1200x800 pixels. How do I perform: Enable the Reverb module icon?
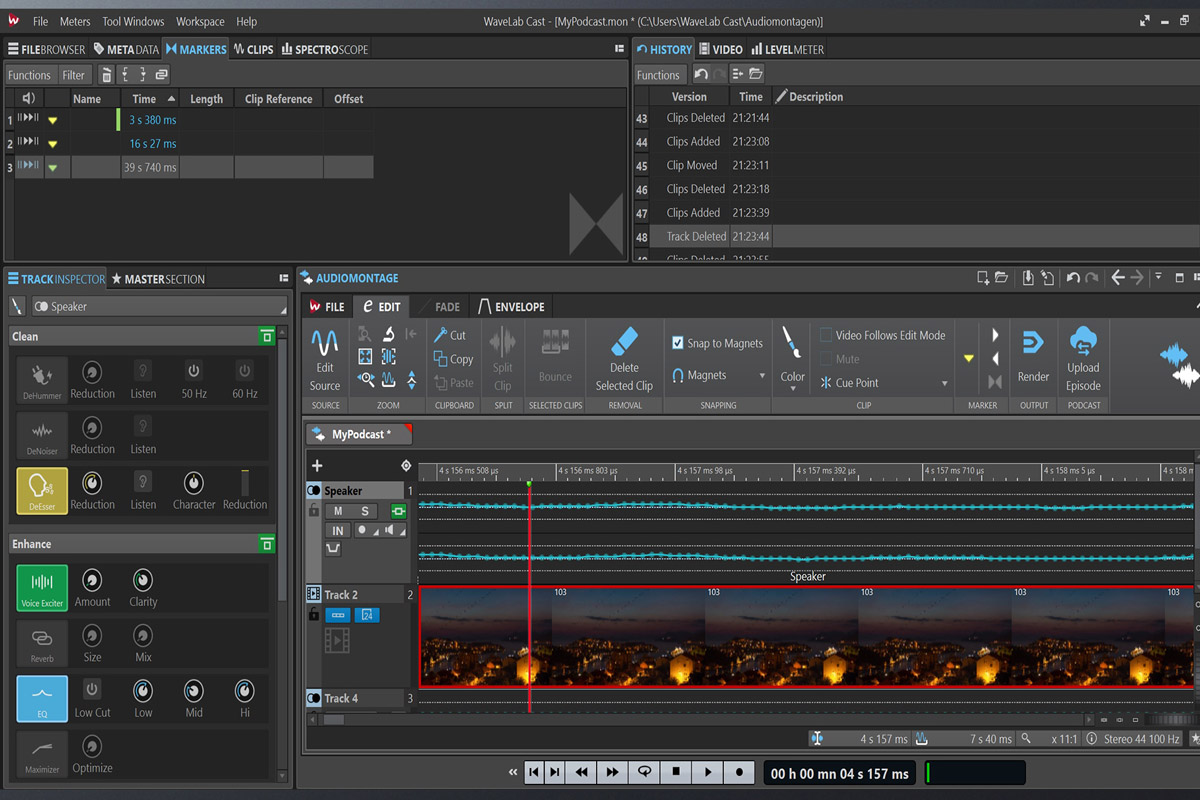(x=42, y=644)
